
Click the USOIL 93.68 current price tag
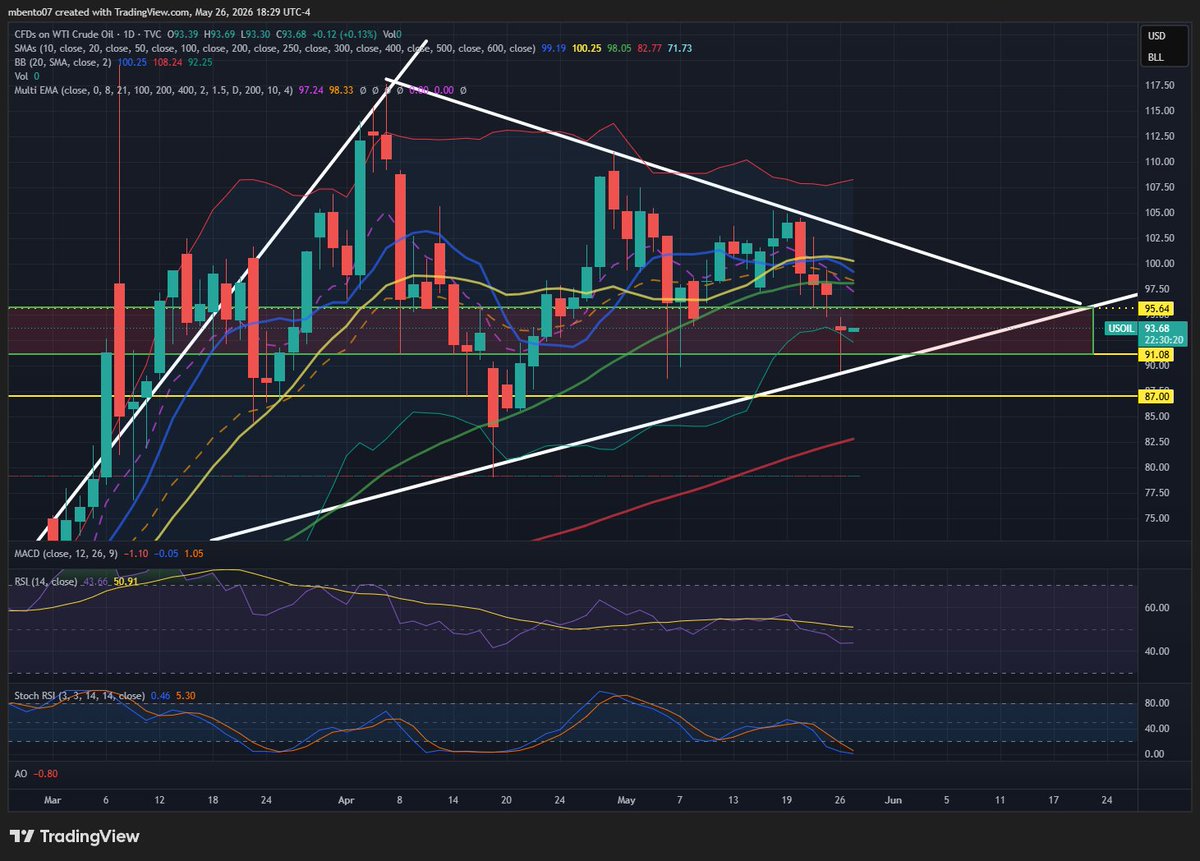[1146, 333]
